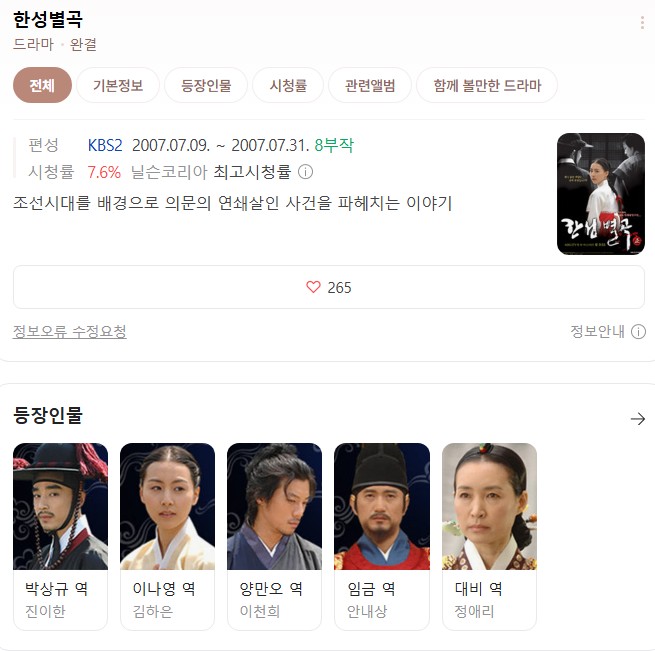Switch to the 기본정보 tab

point(118,85)
